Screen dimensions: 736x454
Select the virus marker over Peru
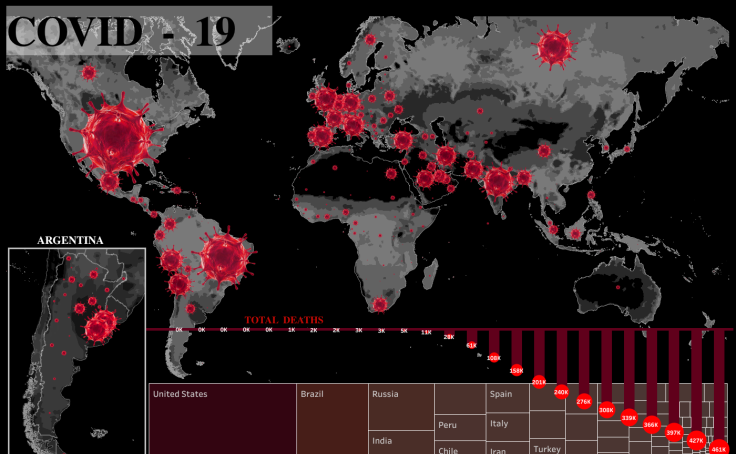coord(171,260)
